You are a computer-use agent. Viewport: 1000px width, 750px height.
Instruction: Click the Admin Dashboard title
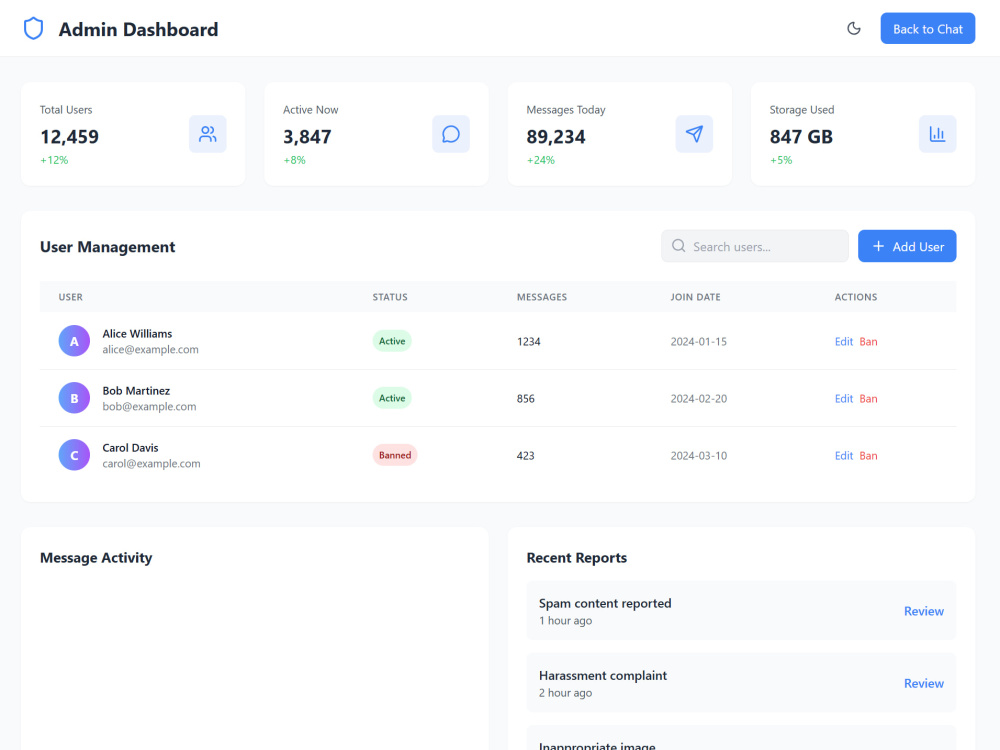pyautogui.click(x=138, y=29)
